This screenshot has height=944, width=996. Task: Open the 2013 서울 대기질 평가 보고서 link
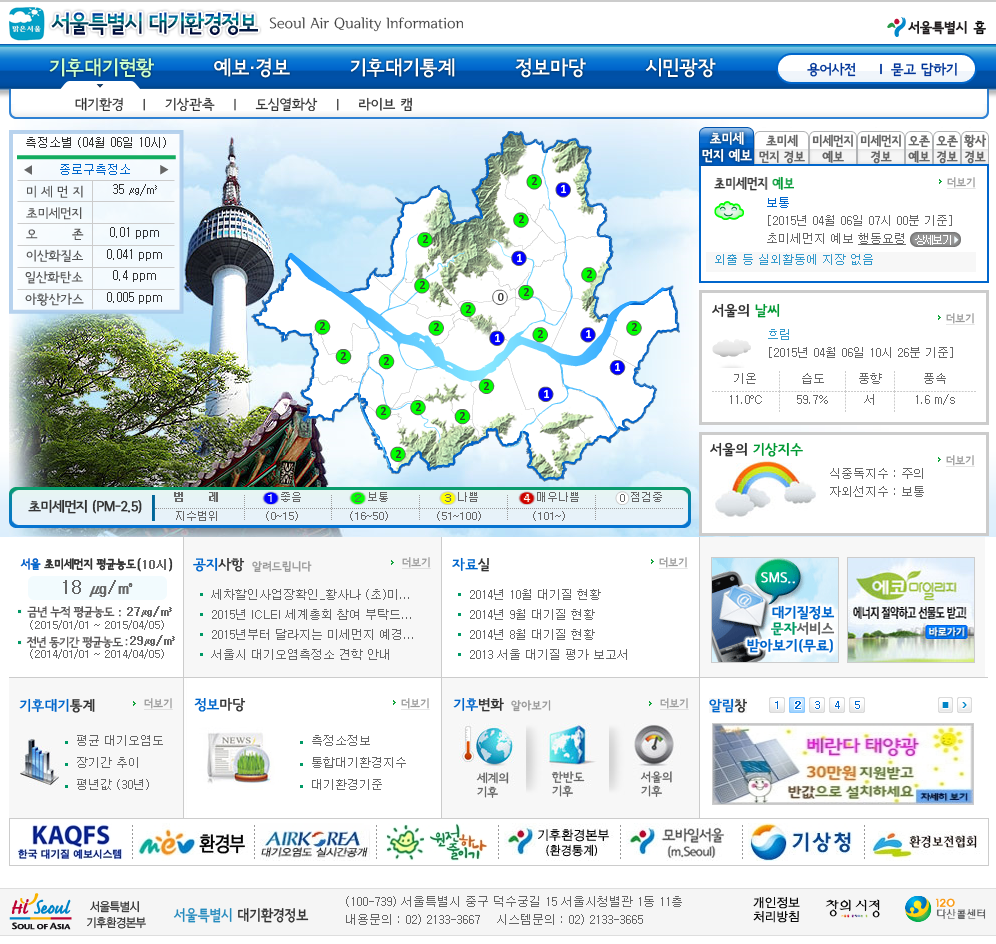(x=548, y=654)
